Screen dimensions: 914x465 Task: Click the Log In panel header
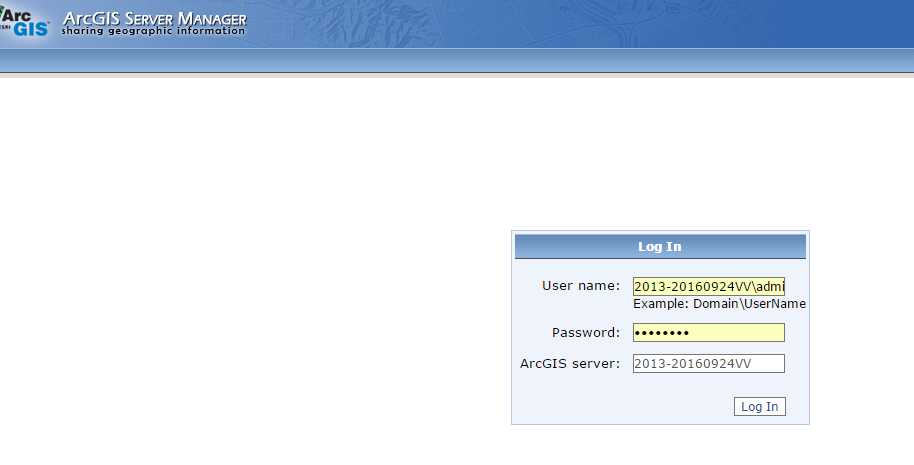660,246
